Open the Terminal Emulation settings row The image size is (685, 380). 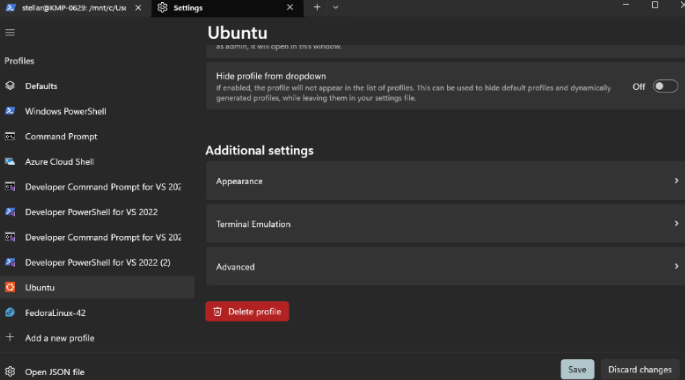click(x=445, y=224)
